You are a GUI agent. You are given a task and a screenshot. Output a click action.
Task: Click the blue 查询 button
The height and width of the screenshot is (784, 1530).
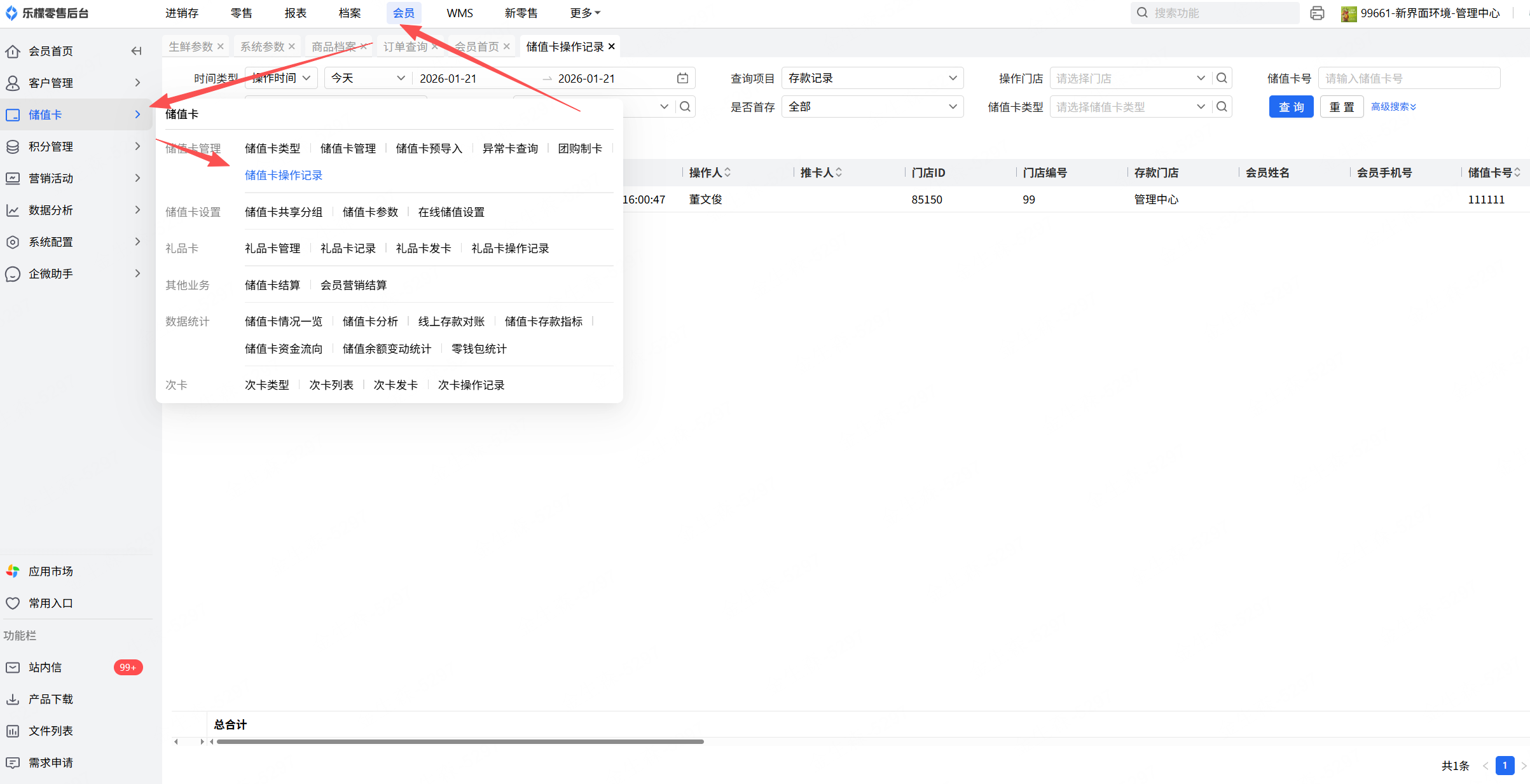click(x=1291, y=107)
